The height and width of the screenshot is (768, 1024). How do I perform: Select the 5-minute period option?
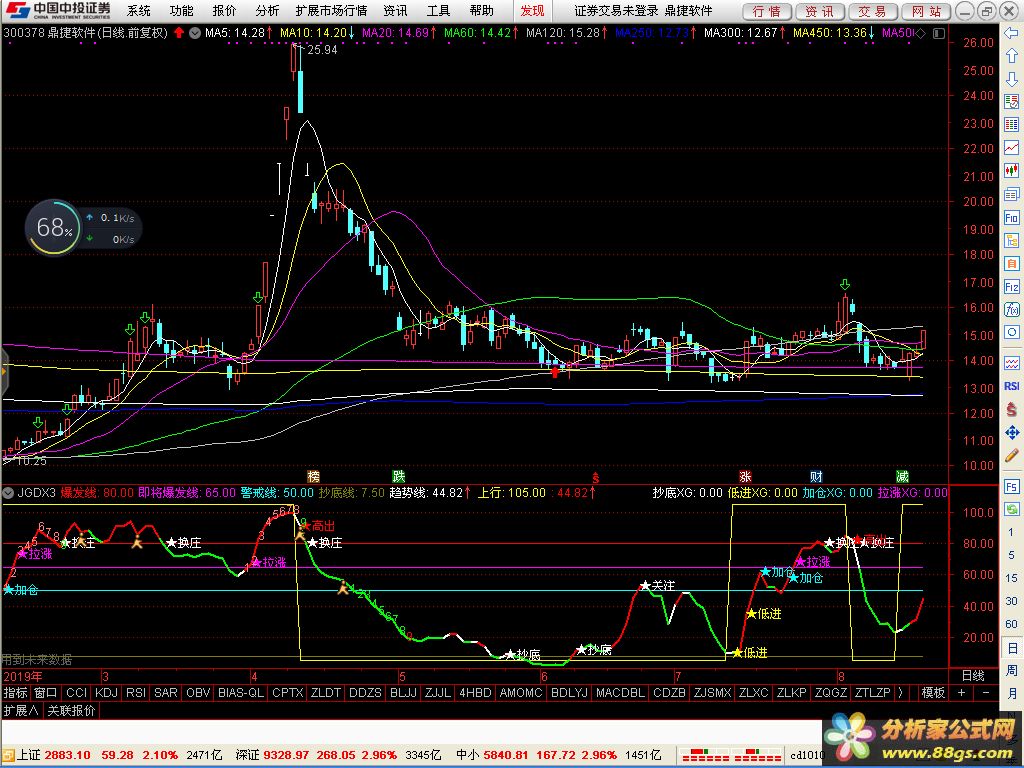(x=1011, y=555)
